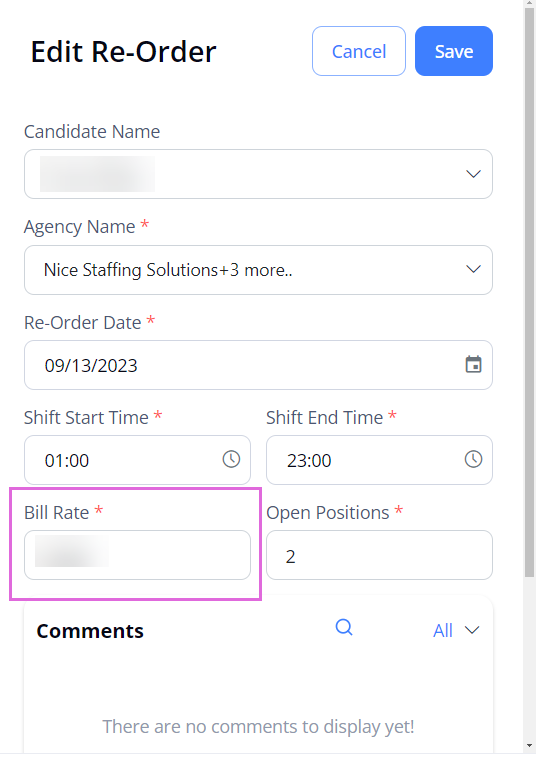Click the scrollbar up arrow

pyautogui.click(x=529, y=2)
